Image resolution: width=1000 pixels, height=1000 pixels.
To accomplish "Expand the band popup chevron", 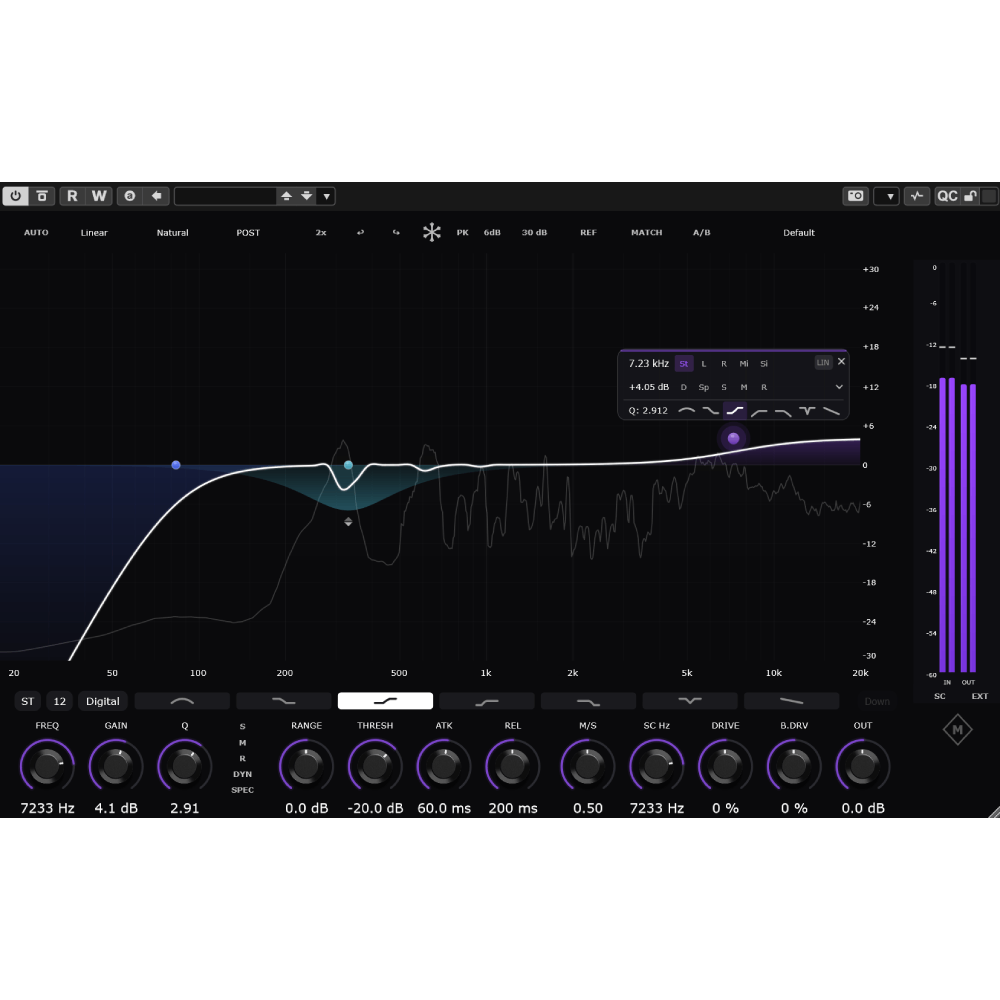I will (x=839, y=387).
